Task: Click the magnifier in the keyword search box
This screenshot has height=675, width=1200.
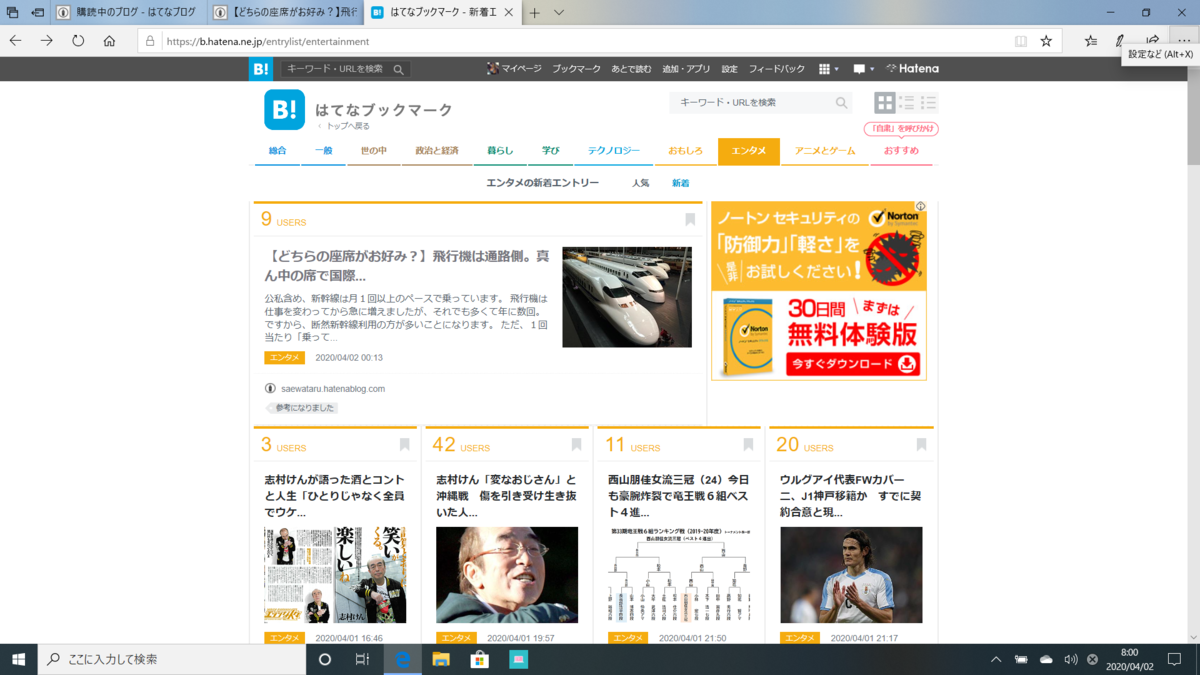Action: 841,102
